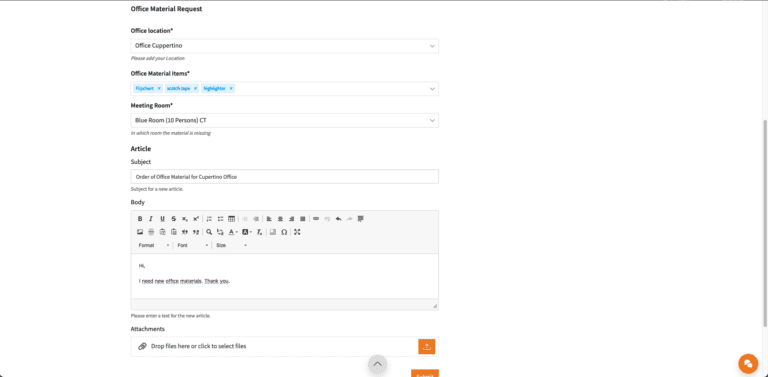Open the text color picker
768x377 pixels.
233,232
